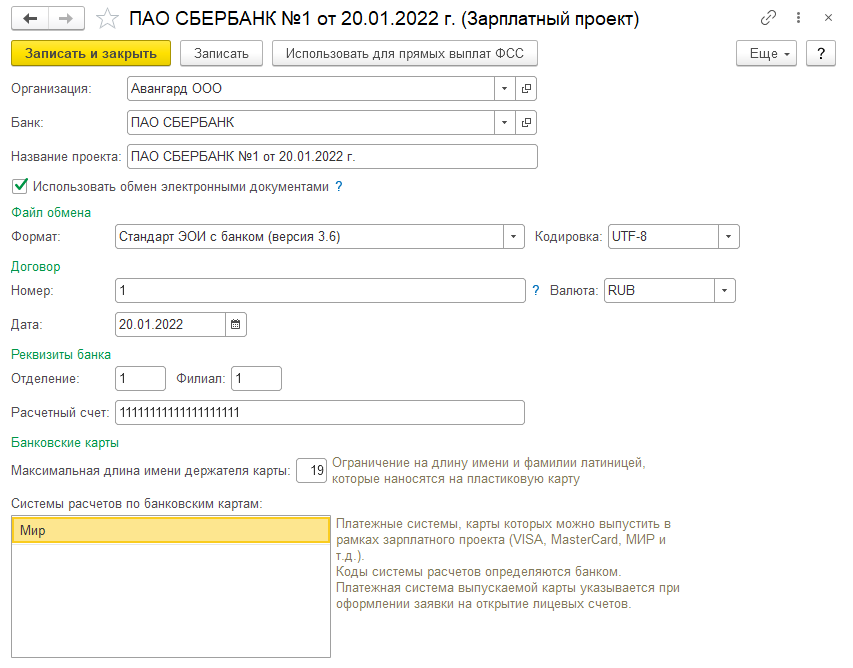Open the Организация record with open icon

pyautogui.click(x=527, y=89)
